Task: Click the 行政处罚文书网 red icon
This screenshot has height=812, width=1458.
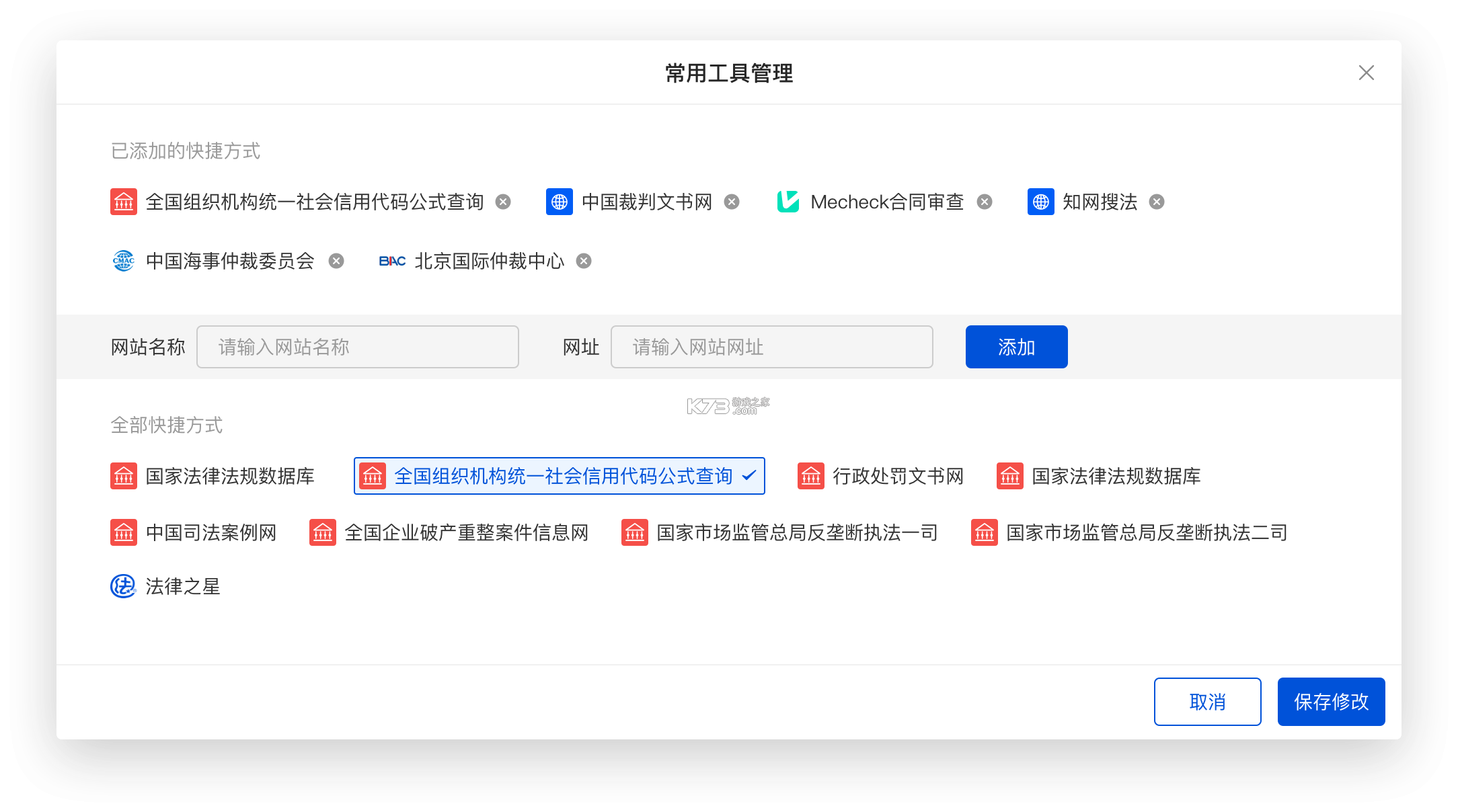Action: [811, 476]
